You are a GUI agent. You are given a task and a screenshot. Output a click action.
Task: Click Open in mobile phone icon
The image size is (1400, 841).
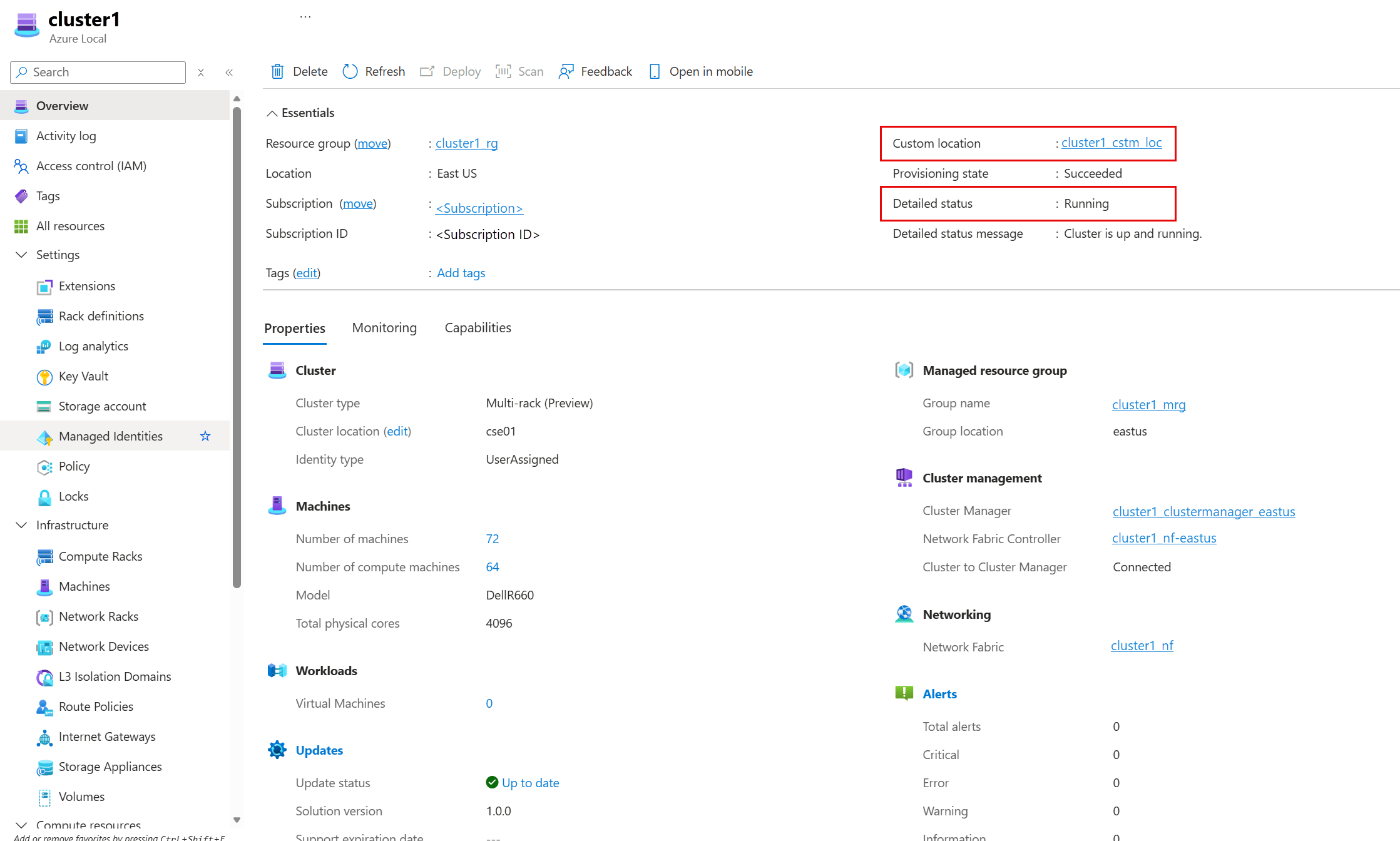click(x=655, y=71)
